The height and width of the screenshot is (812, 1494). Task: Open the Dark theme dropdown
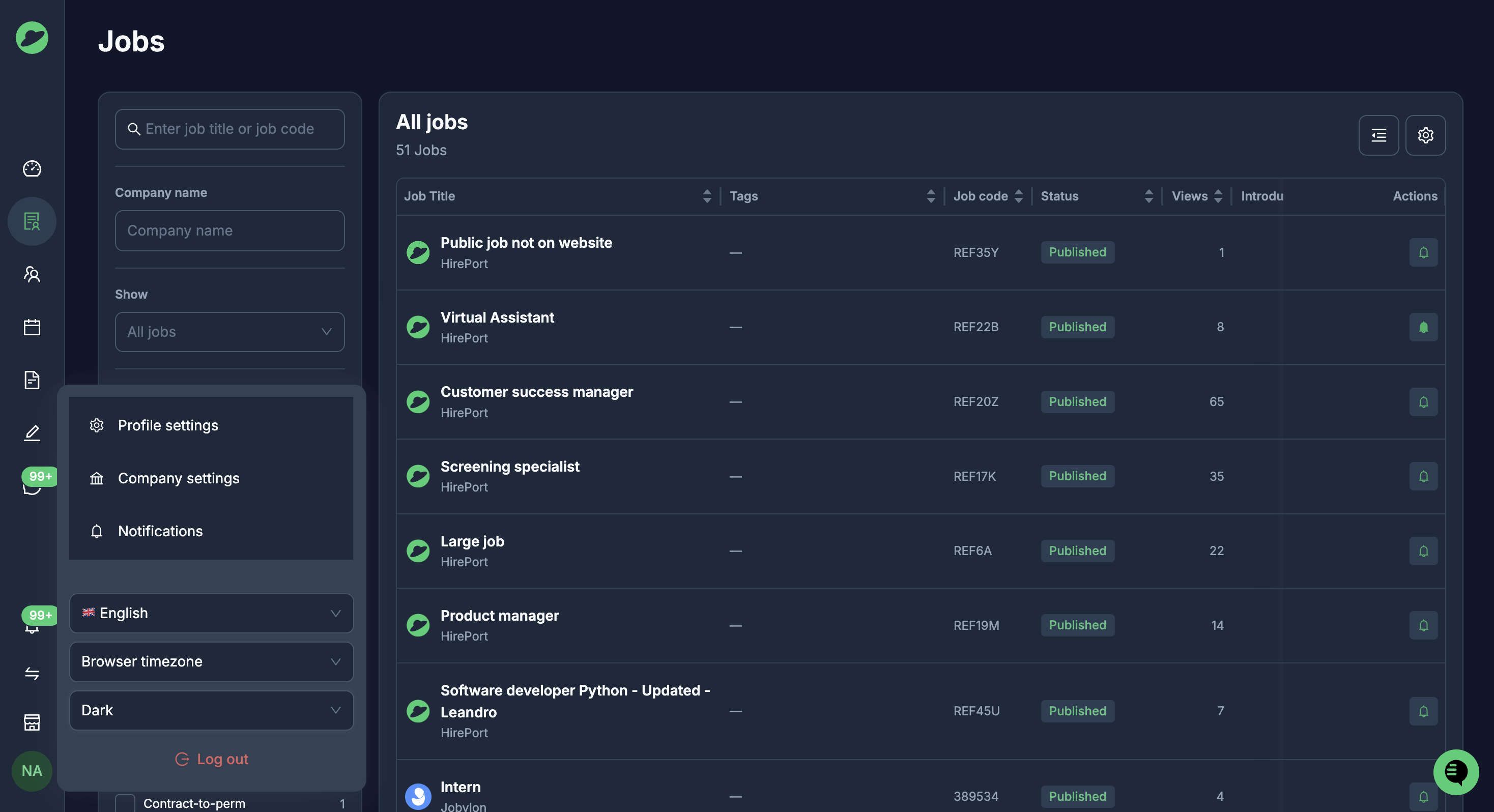click(x=211, y=710)
